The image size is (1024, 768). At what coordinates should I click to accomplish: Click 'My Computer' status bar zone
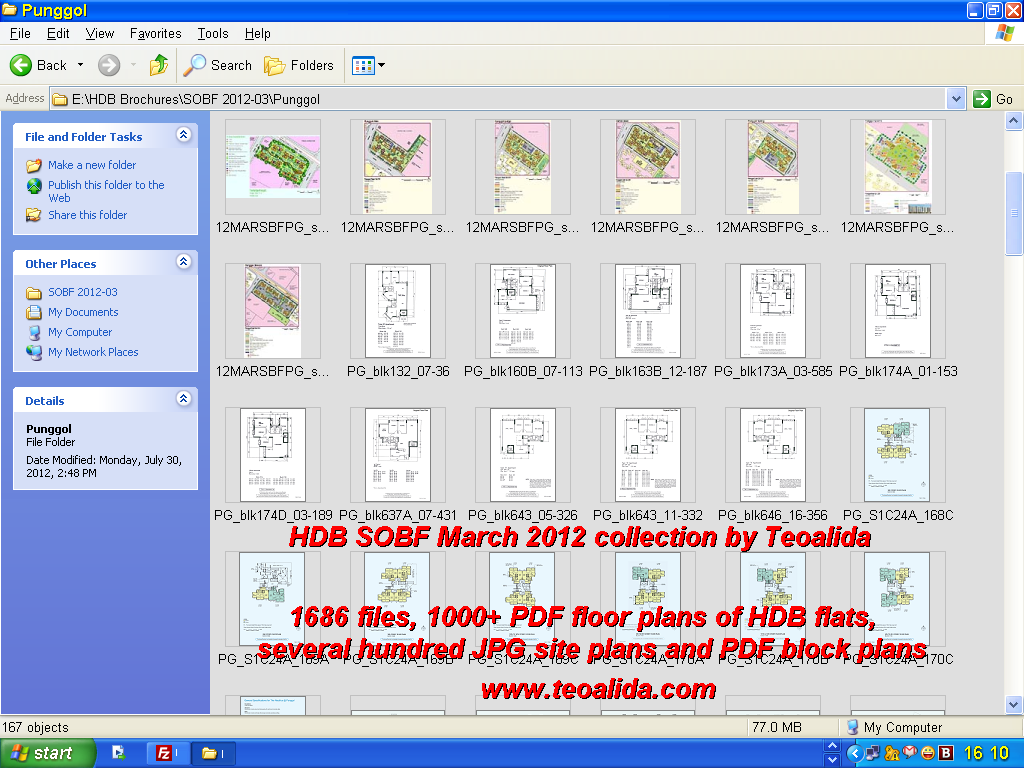click(x=894, y=728)
